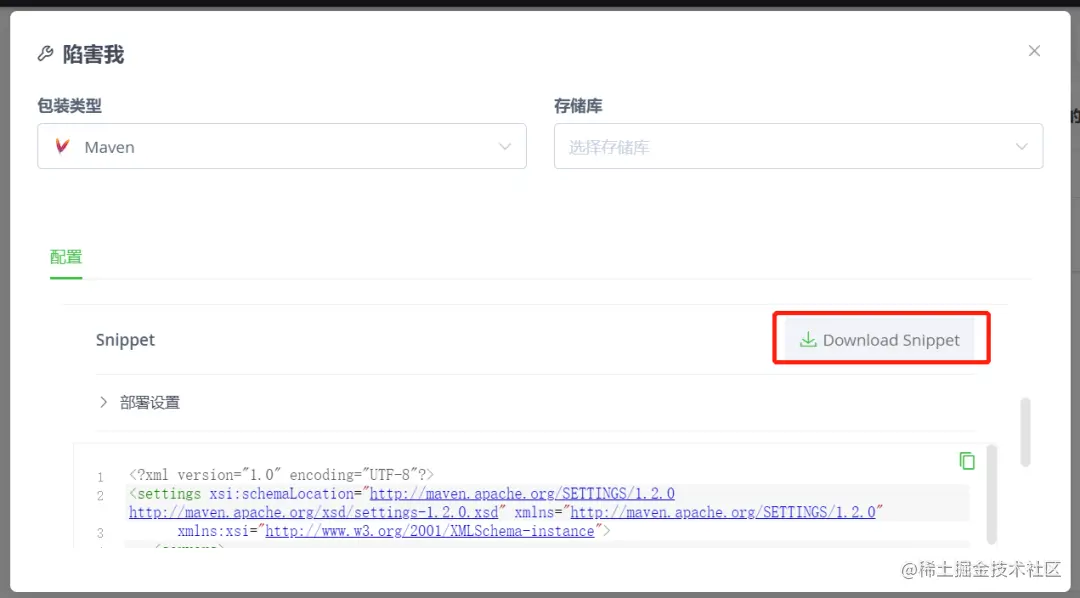The width and height of the screenshot is (1080, 598).
Task: Open the xmlns SETTINGS/1.2.0 link
Action: [723, 513]
